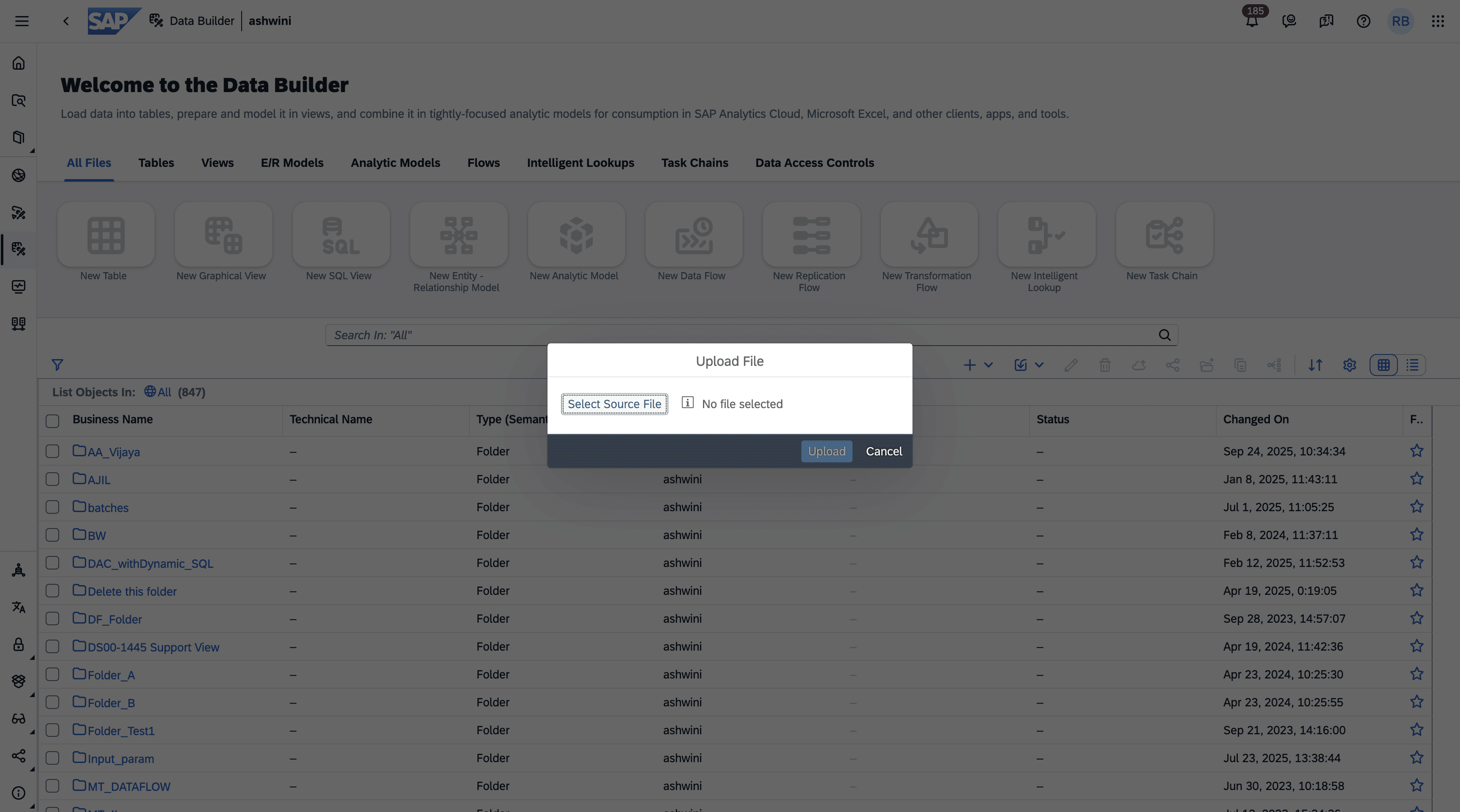Switch to the Analytic Models tab
This screenshot has height=812, width=1460.
click(395, 163)
